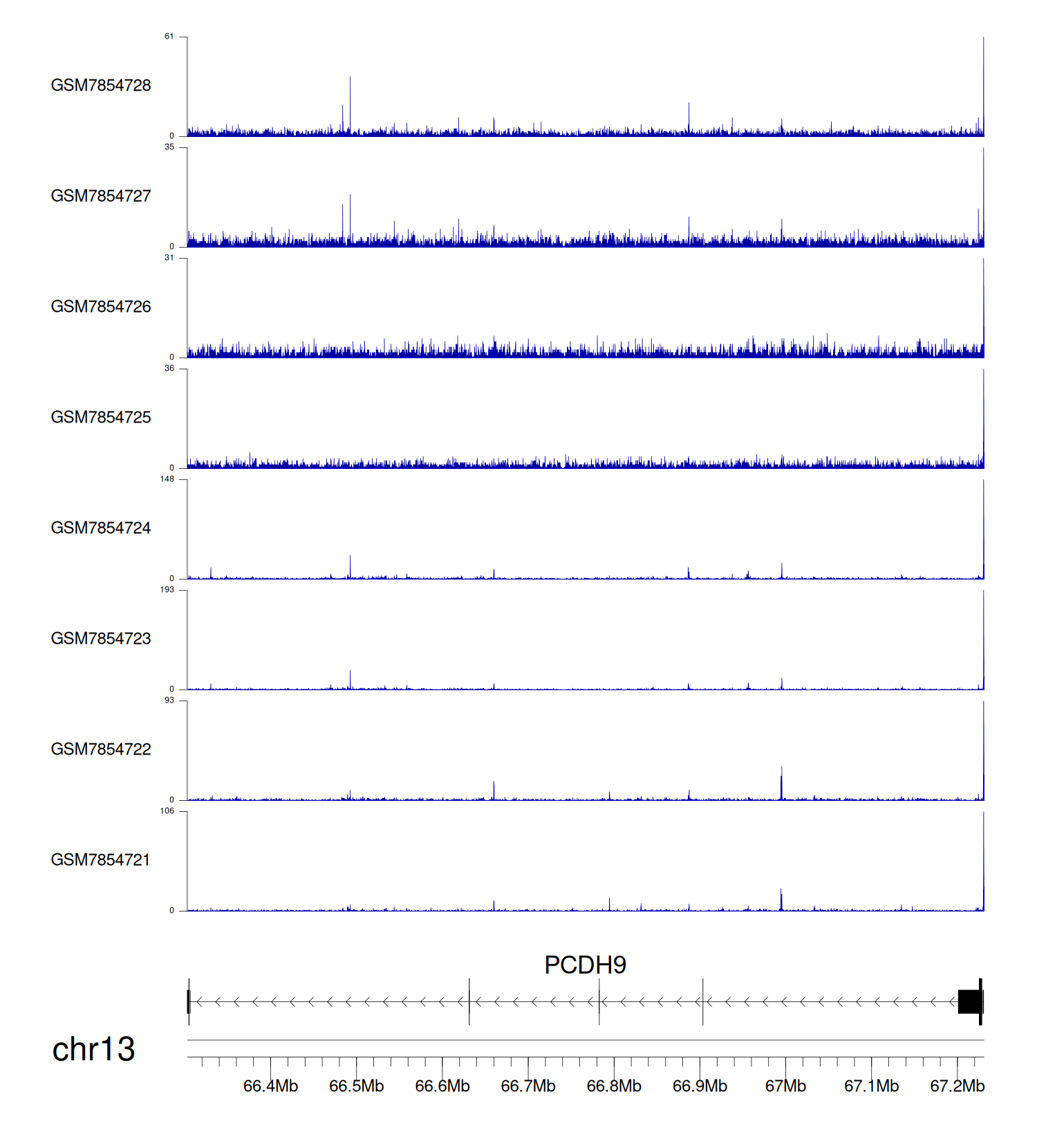Select the GSM7854725 track label

(101, 417)
